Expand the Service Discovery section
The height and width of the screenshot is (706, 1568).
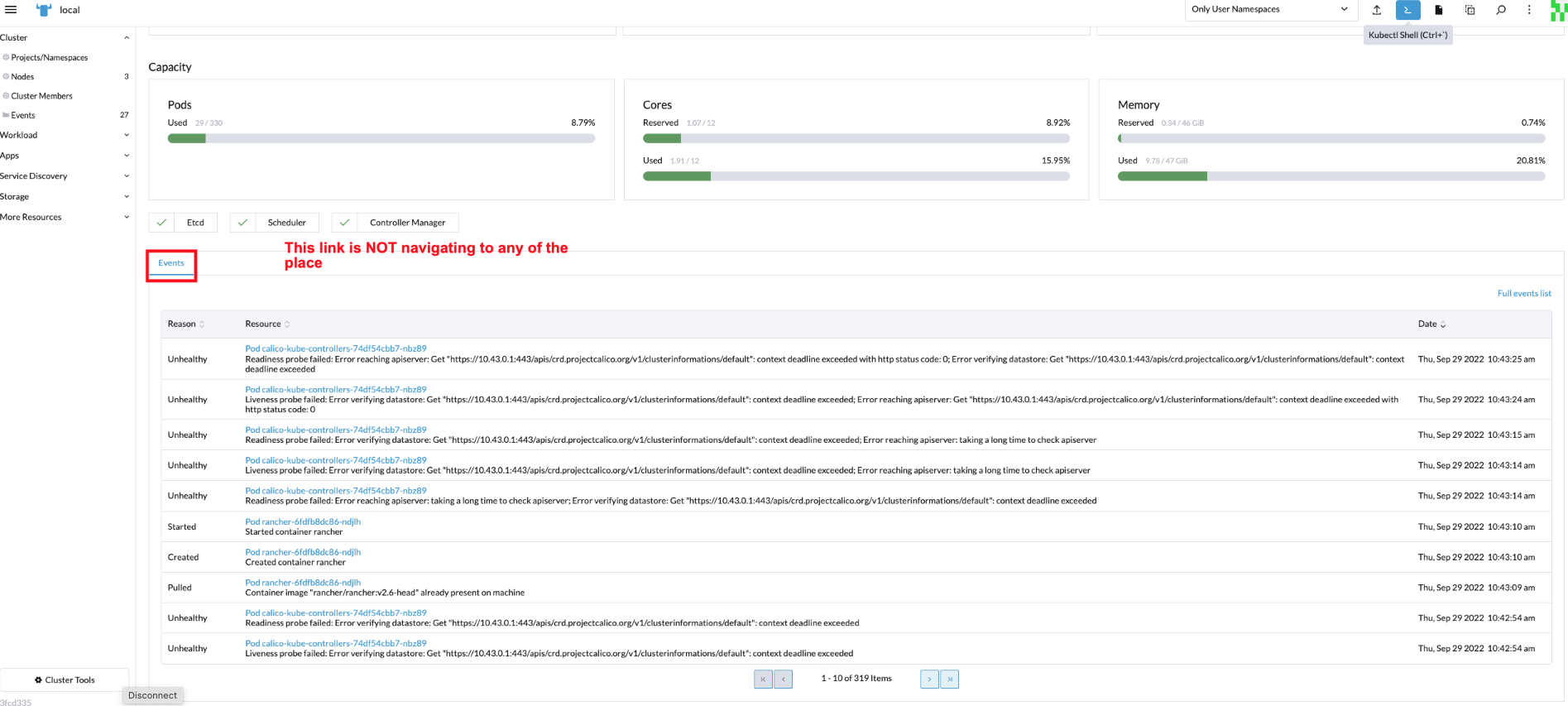click(127, 176)
